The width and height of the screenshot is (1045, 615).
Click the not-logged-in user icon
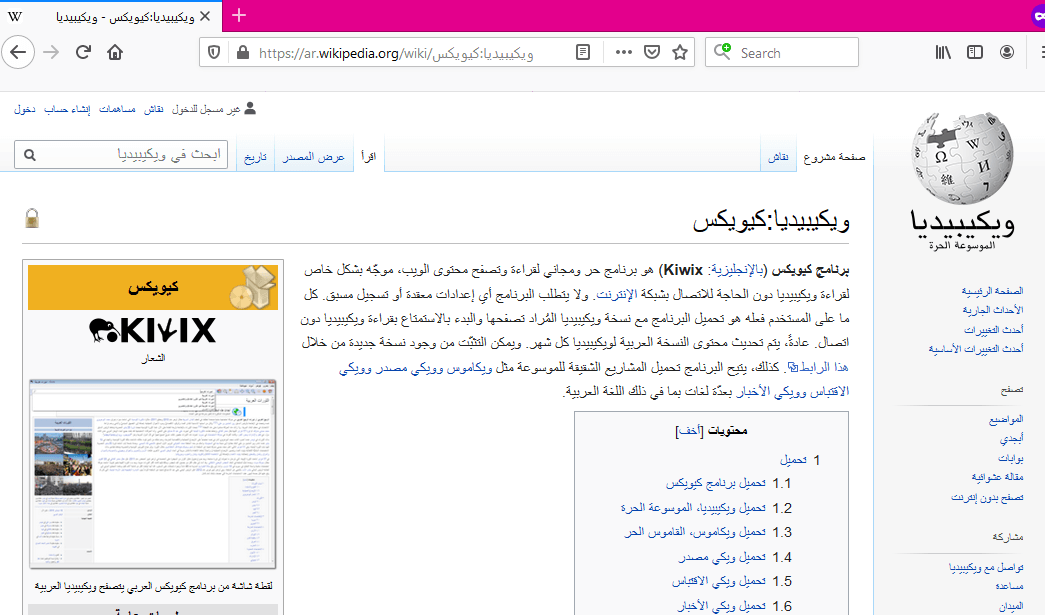point(250,108)
